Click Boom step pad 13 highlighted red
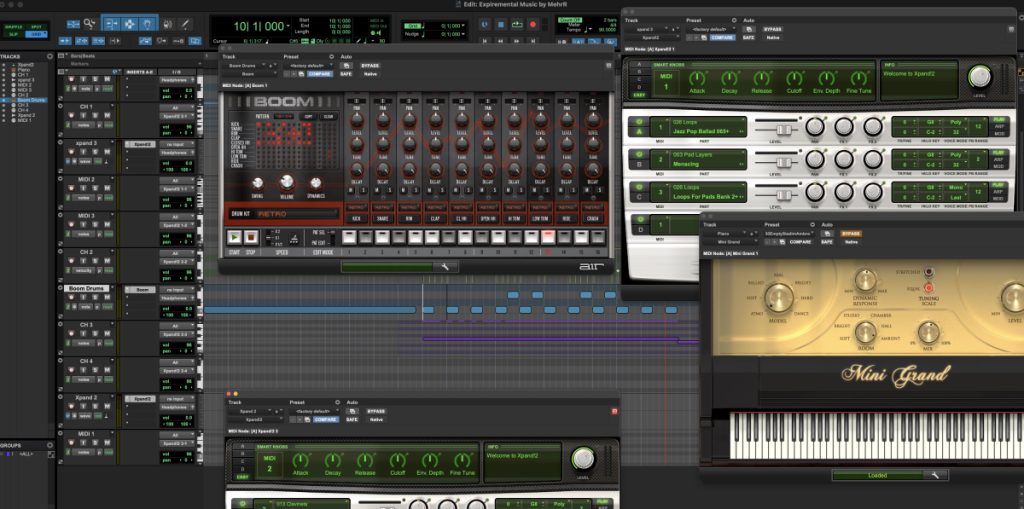 point(548,237)
